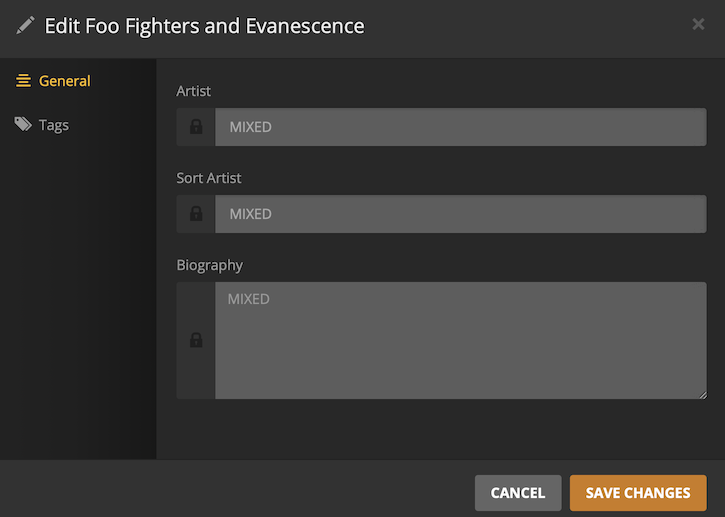Open the Tags tab
Screen dimensions: 725x517
[x=53, y=125]
